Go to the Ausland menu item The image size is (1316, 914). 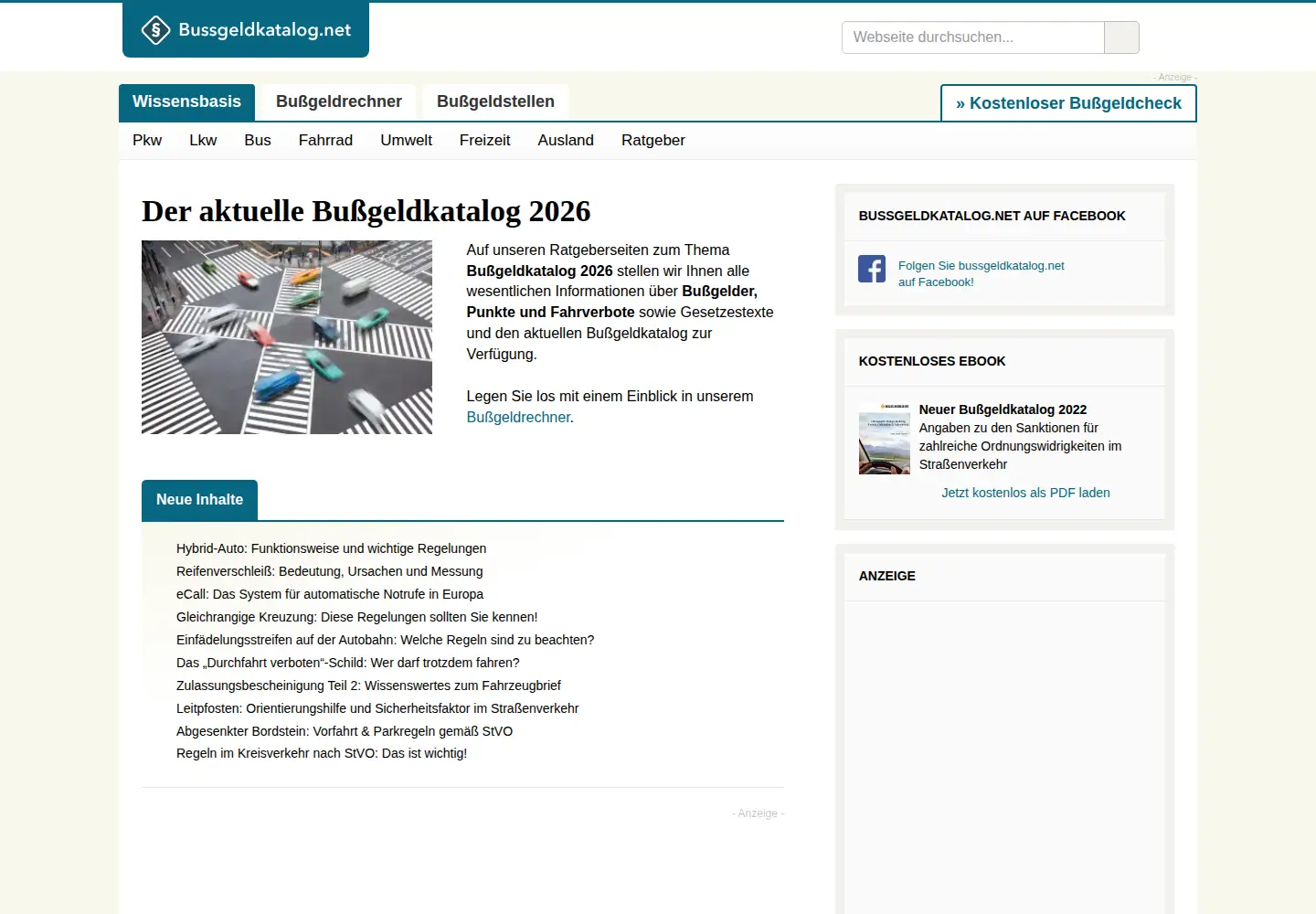(566, 140)
